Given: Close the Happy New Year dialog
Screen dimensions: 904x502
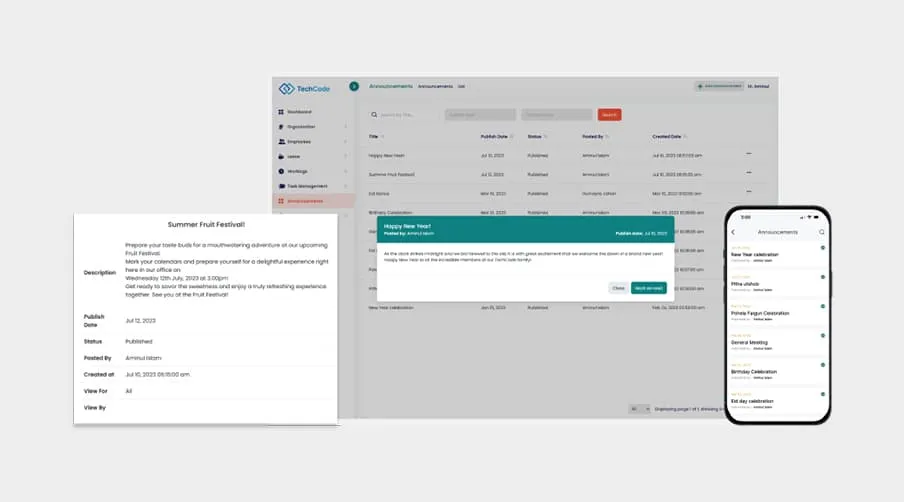Looking at the screenshot, I should click(x=619, y=288).
